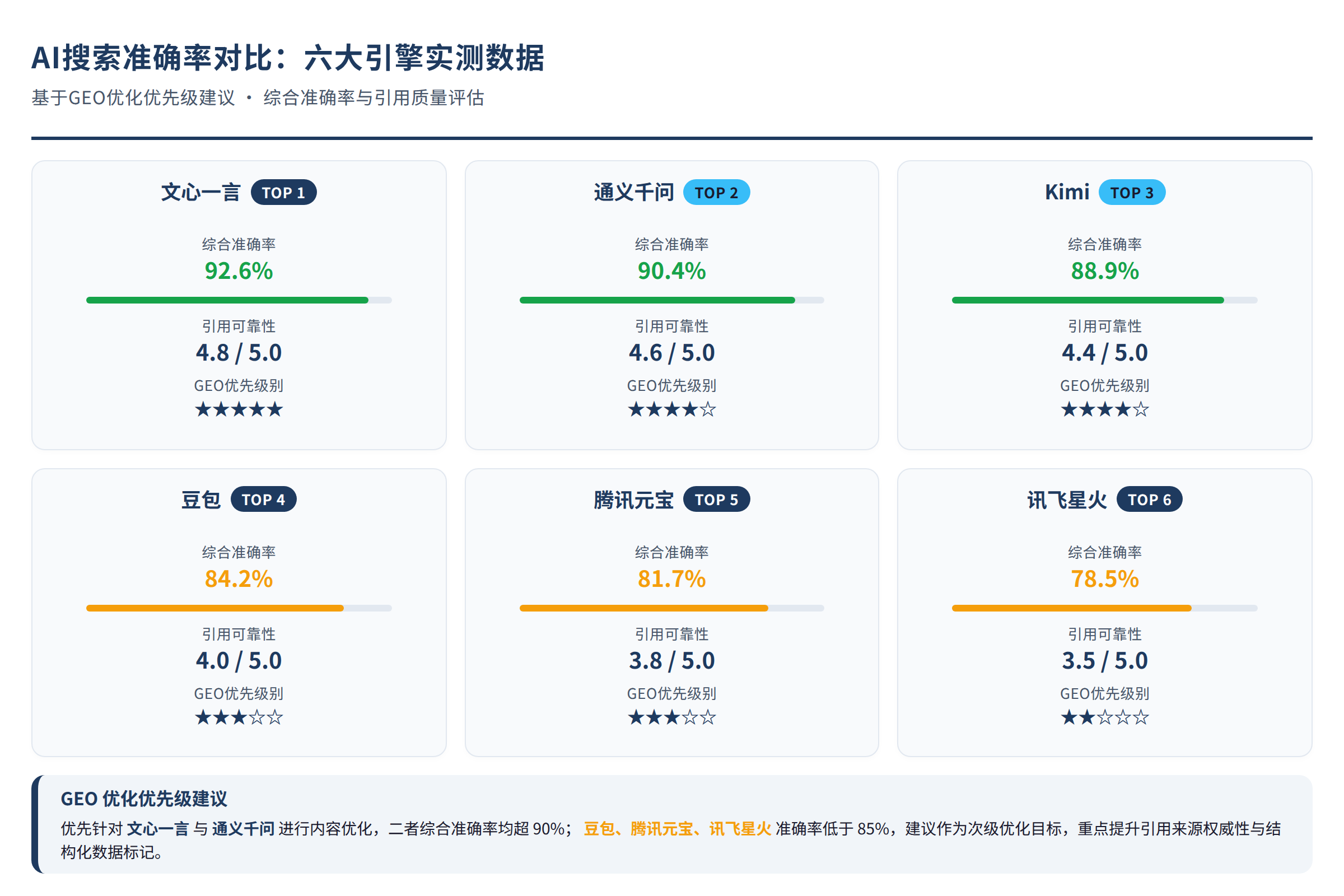This screenshot has width=1344, height=896.
Task: Click GEO优先级别 label in 豆包 card
Action: [239, 694]
